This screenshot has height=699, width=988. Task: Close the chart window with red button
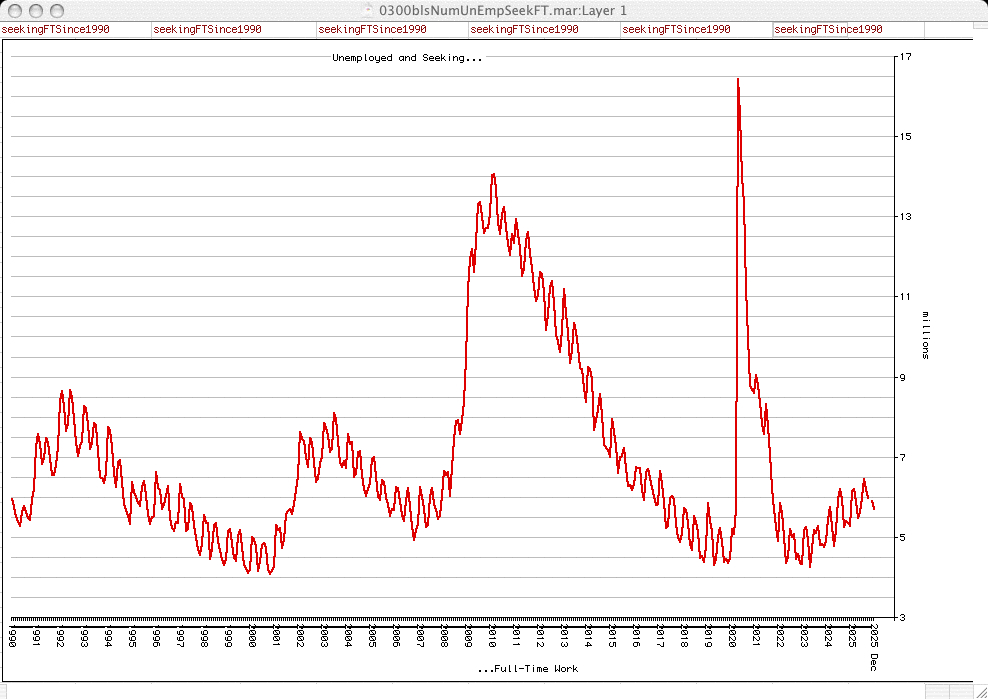(14, 9)
